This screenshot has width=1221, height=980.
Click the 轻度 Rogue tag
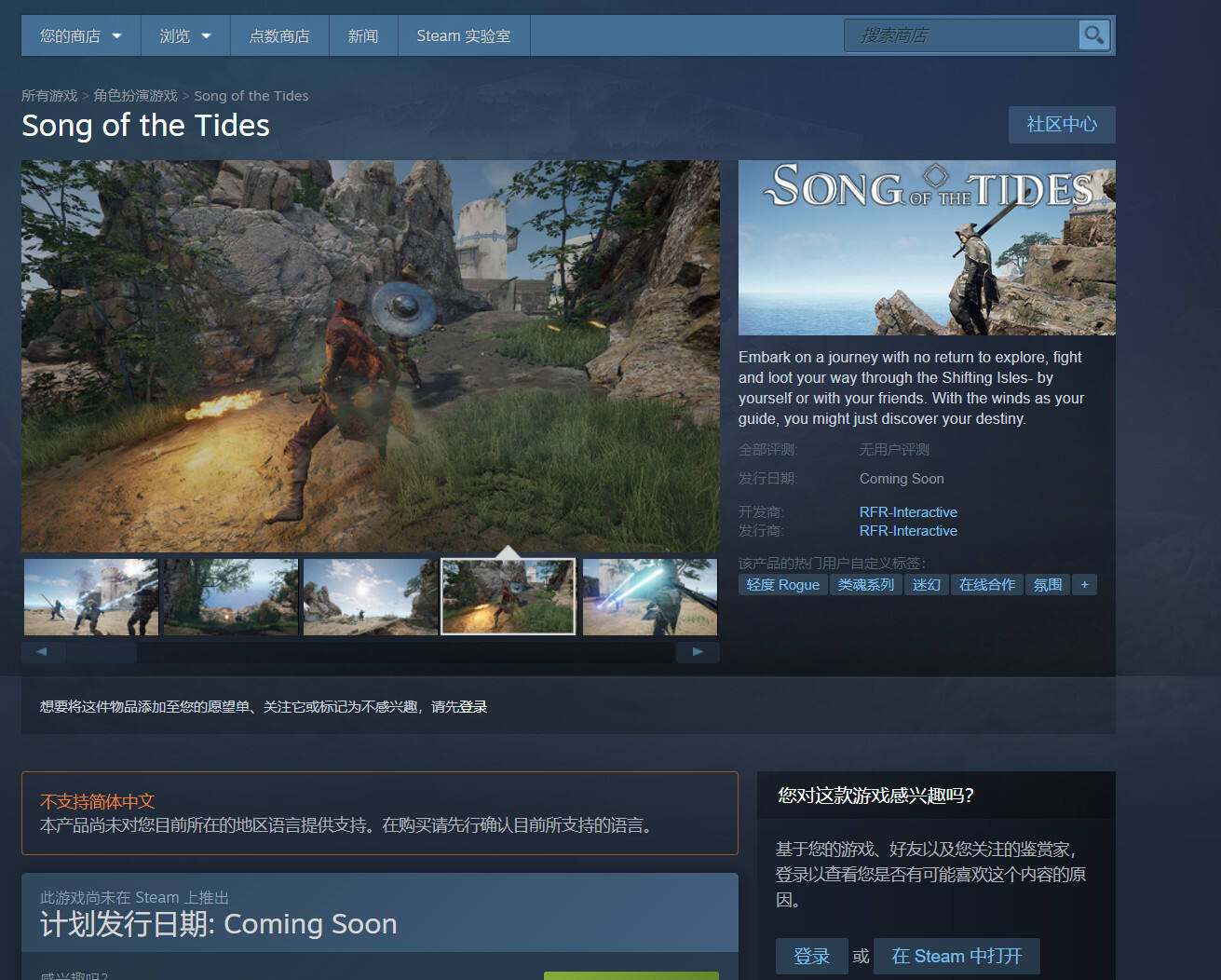pos(783,585)
